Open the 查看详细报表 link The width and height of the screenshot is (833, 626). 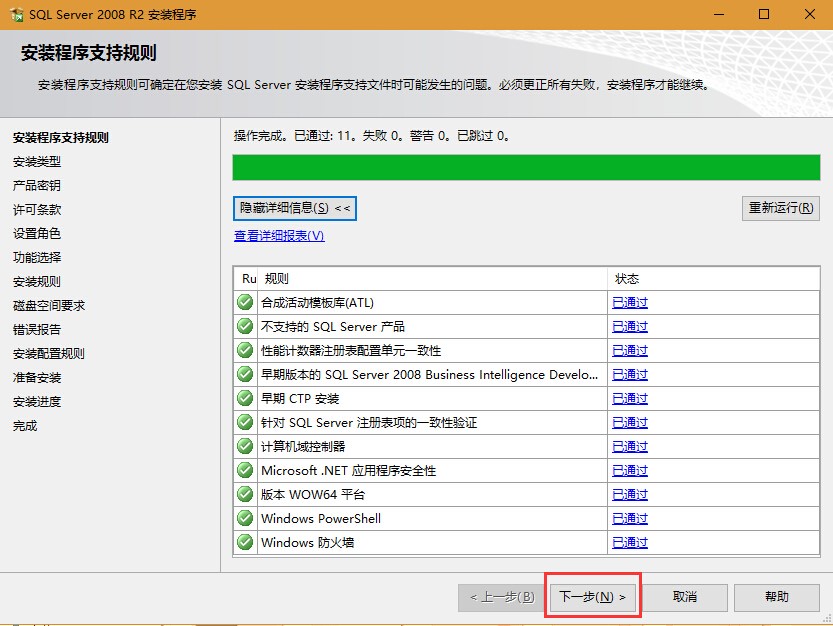tap(279, 236)
